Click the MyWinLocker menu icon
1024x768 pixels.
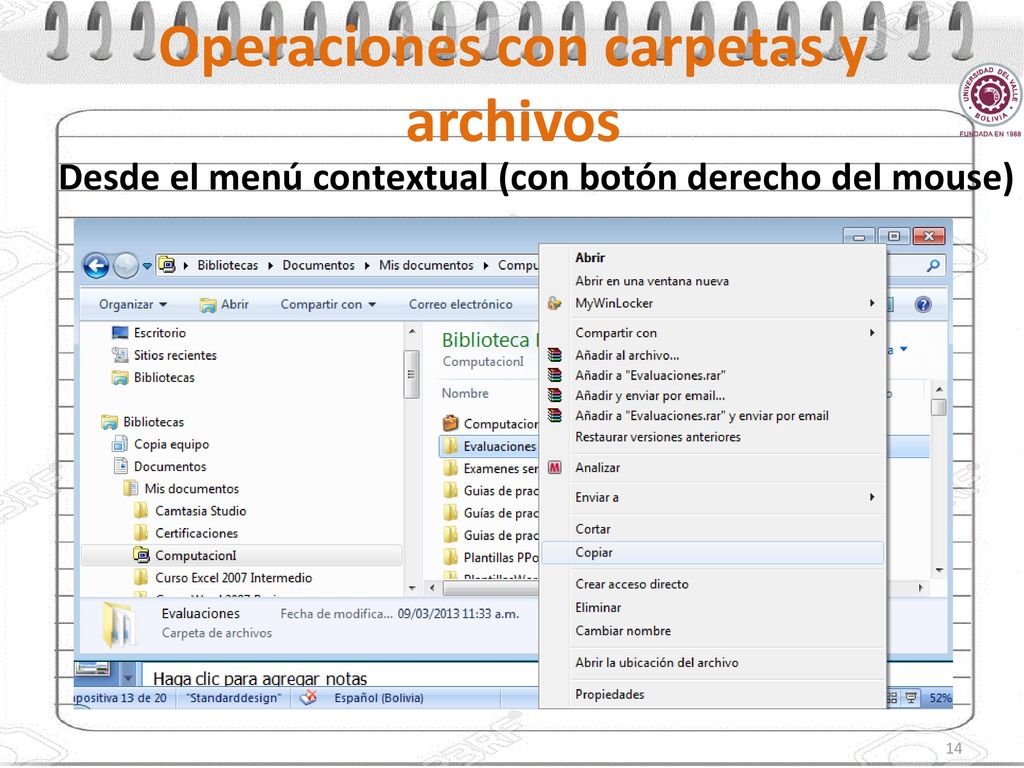pyautogui.click(x=554, y=303)
